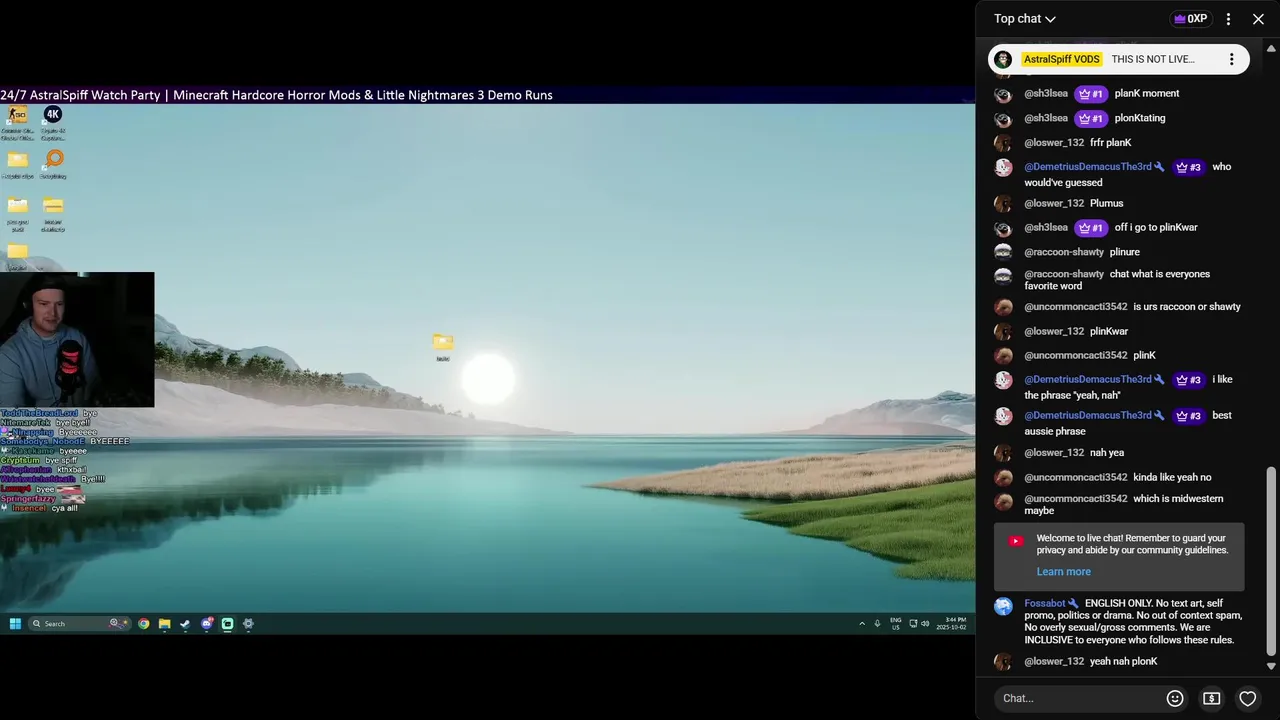Follow the Learn more link

pos(1063,572)
